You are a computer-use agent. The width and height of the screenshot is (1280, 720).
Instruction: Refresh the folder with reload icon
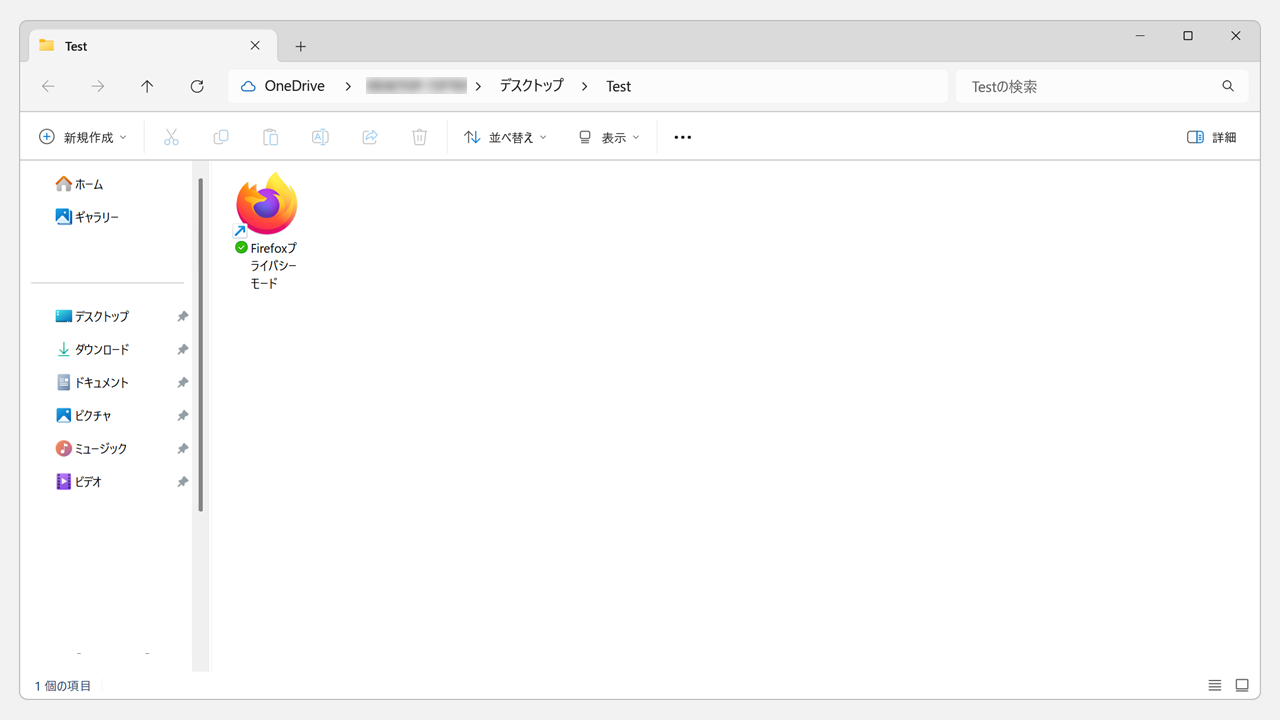pos(197,87)
